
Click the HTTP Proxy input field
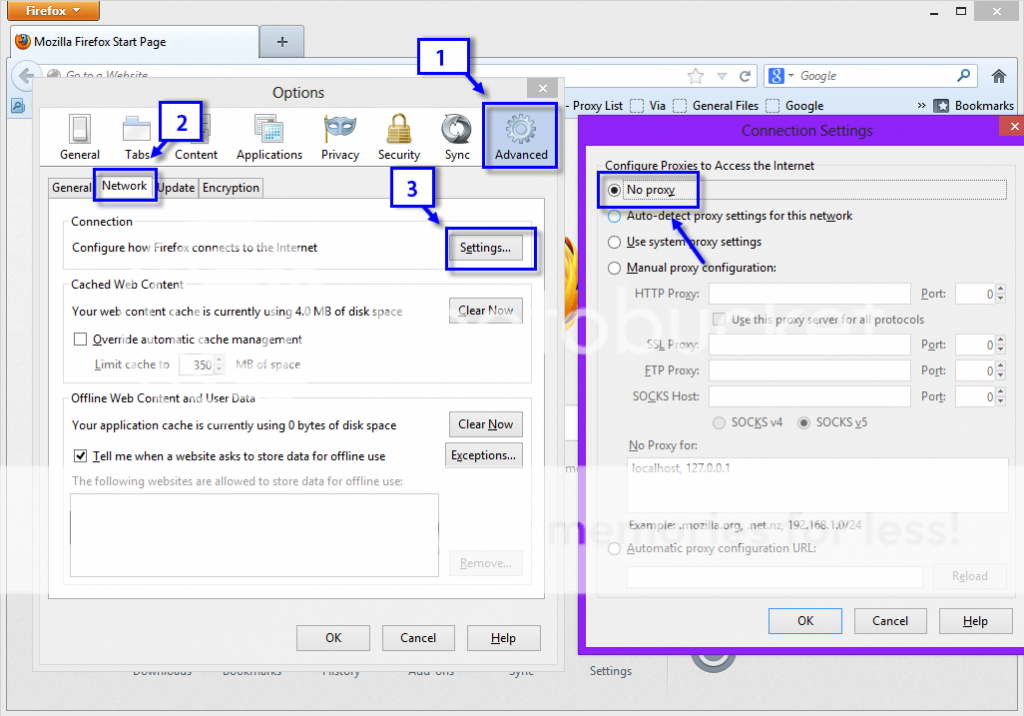pos(810,294)
